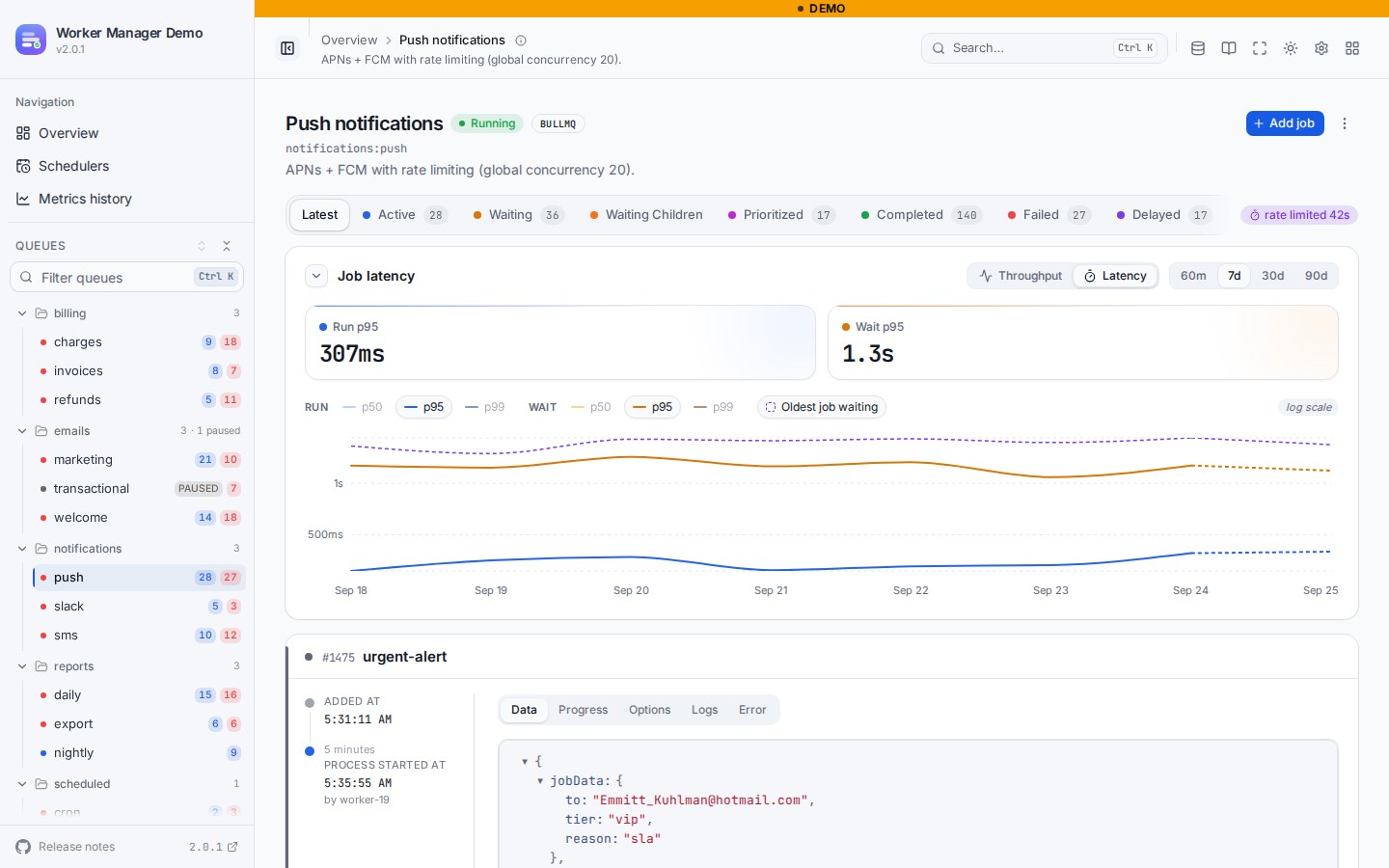Screen dimensions: 1389x868
Task: Click the Add job button
Action: [1285, 123]
